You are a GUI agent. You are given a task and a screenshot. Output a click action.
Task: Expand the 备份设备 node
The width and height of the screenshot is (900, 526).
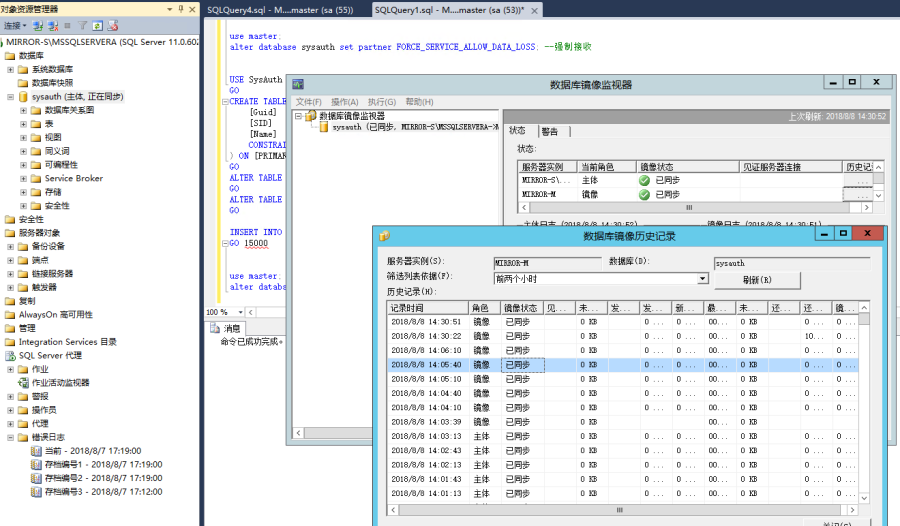tap(10, 246)
